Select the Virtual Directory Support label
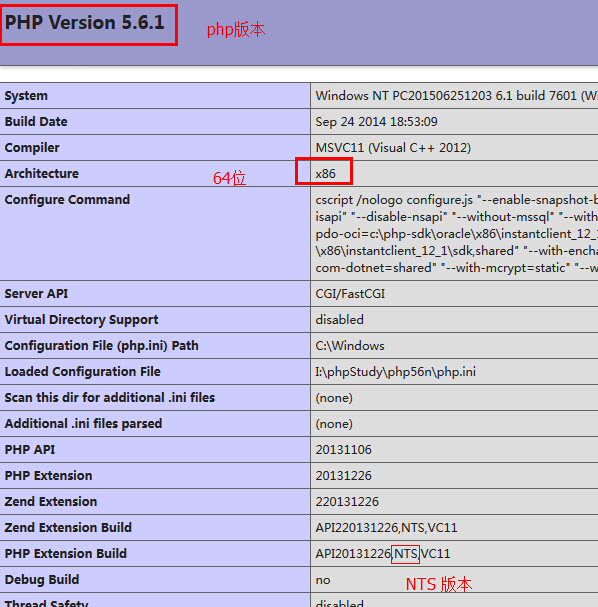The width and height of the screenshot is (598, 607). click(81, 320)
